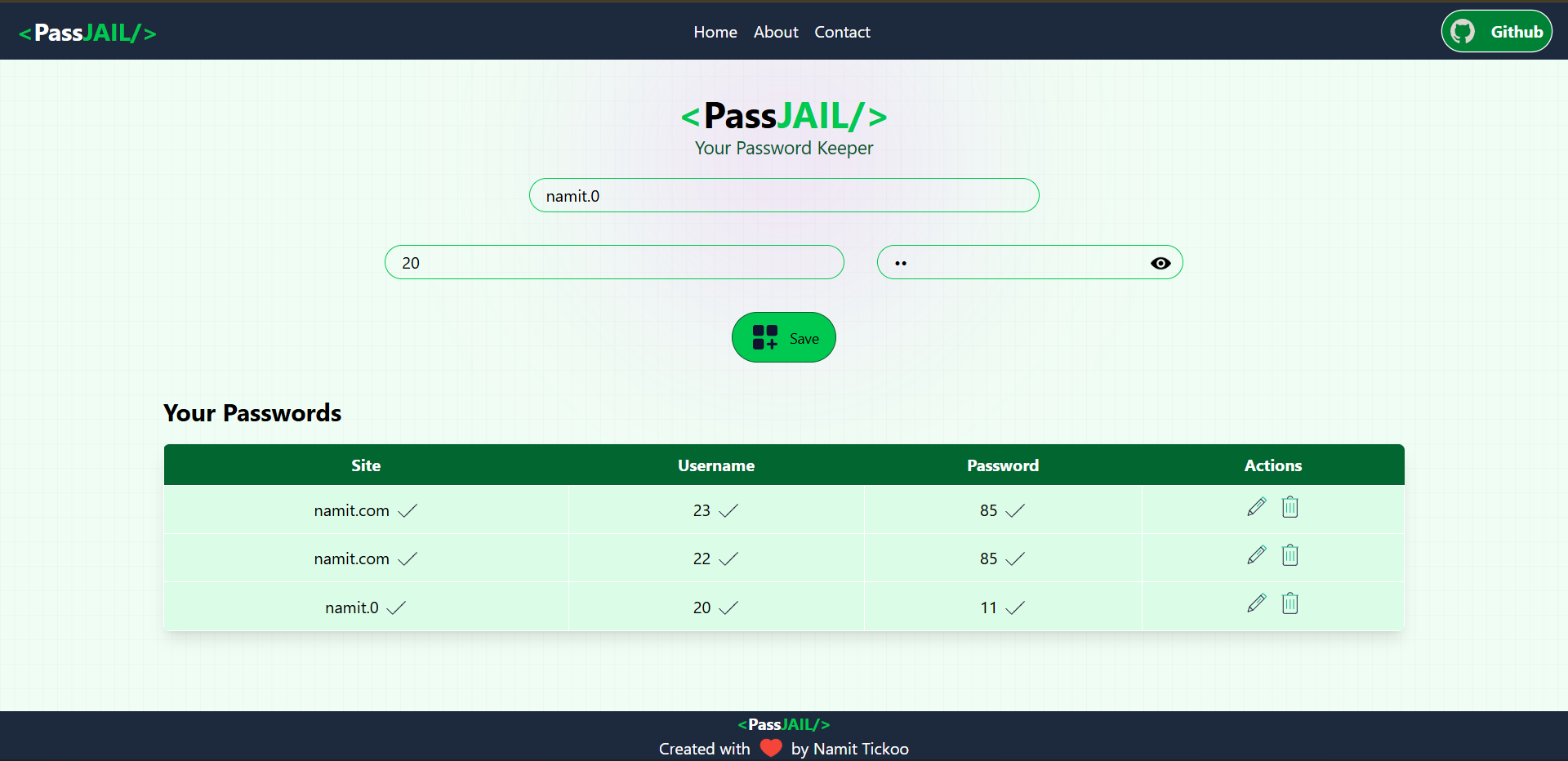This screenshot has height=761, width=1568.
Task: Click the Github link button
Action: pyautogui.click(x=1497, y=30)
